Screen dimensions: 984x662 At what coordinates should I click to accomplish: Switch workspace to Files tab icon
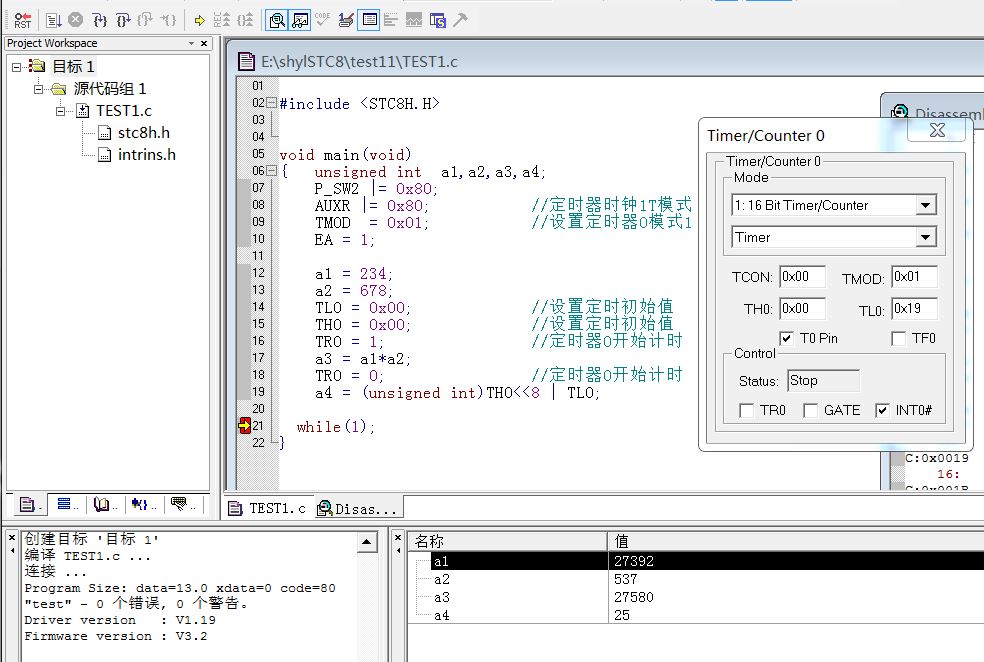(29, 504)
